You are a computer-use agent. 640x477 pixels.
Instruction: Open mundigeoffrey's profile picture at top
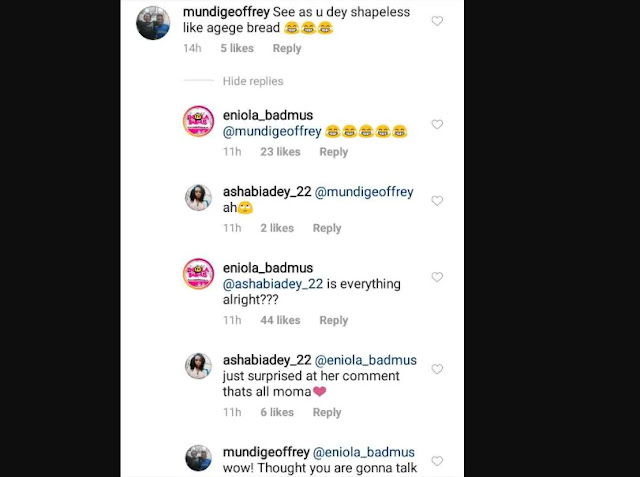(x=153, y=23)
